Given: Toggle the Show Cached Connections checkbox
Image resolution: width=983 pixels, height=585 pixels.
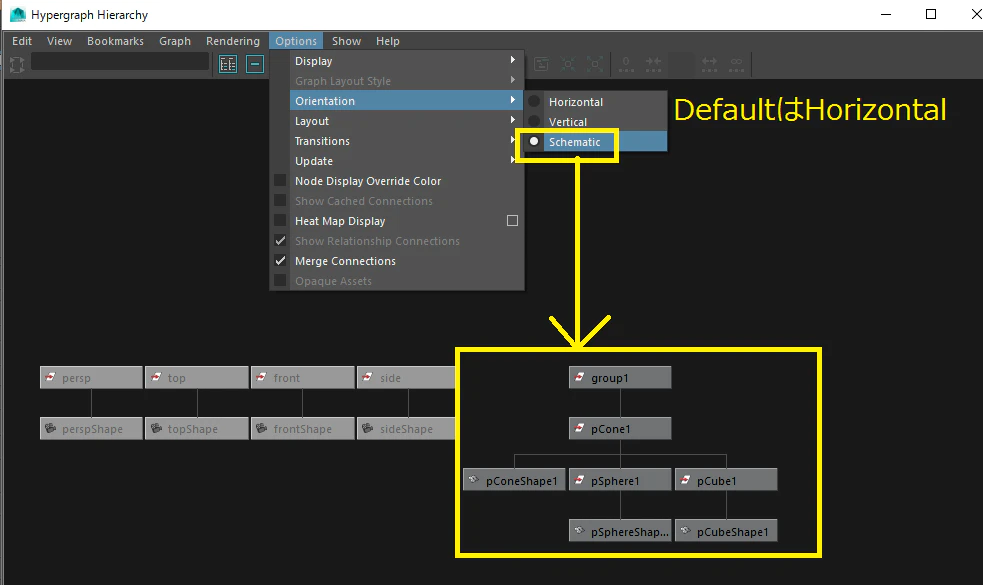Looking at the screenshot, I should pyautogui.click(x=280, y=201).
